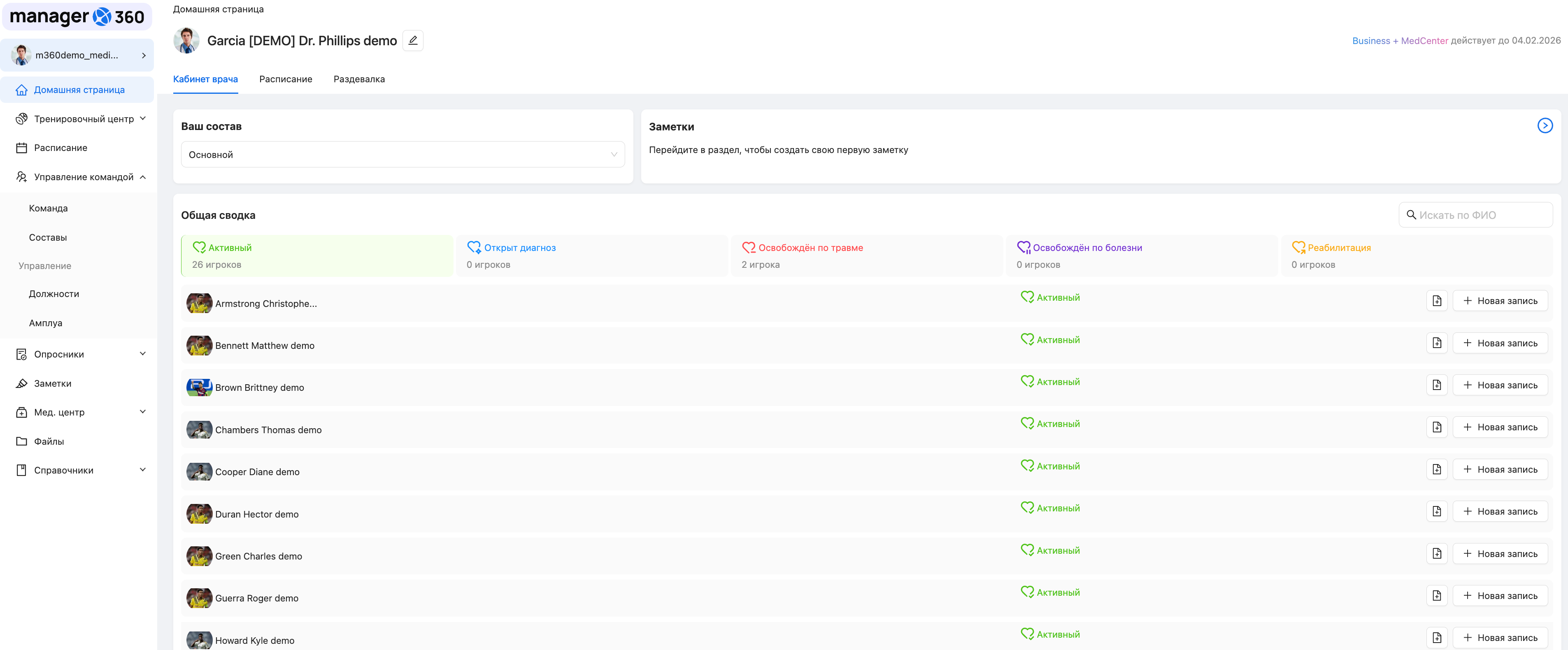Image resolution: width=1568 pixels, height=650 pixels.
Task: Switch to the Раздевалка tab
Action: click(x=358, y=79)
